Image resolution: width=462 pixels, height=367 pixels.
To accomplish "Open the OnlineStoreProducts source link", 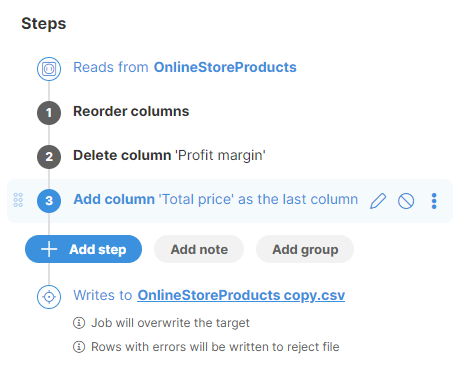I will 225,67.
